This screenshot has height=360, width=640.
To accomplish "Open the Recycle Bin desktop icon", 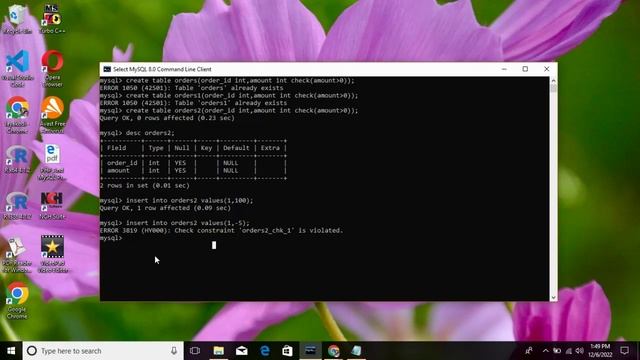I will pyautogui.click(x=17, y=19).
